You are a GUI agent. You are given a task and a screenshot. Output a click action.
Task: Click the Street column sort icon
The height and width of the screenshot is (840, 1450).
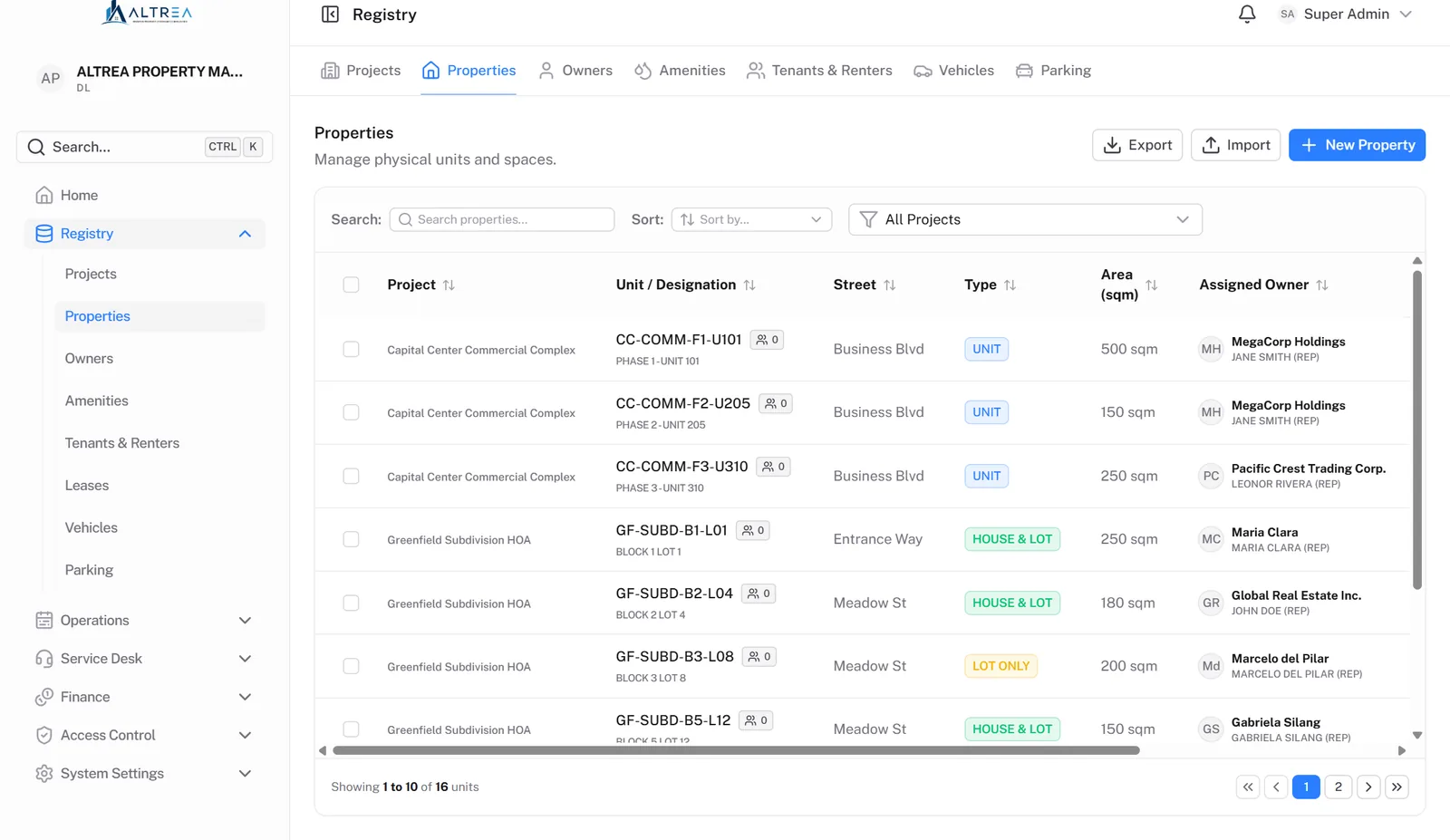click(x=890, y=285)
